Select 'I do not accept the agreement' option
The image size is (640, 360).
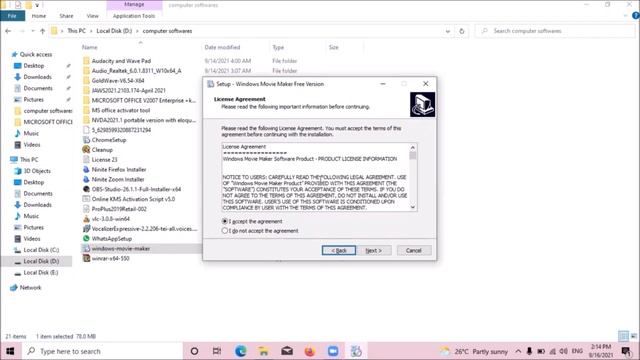pyautogui.click(x=224, y=231)
